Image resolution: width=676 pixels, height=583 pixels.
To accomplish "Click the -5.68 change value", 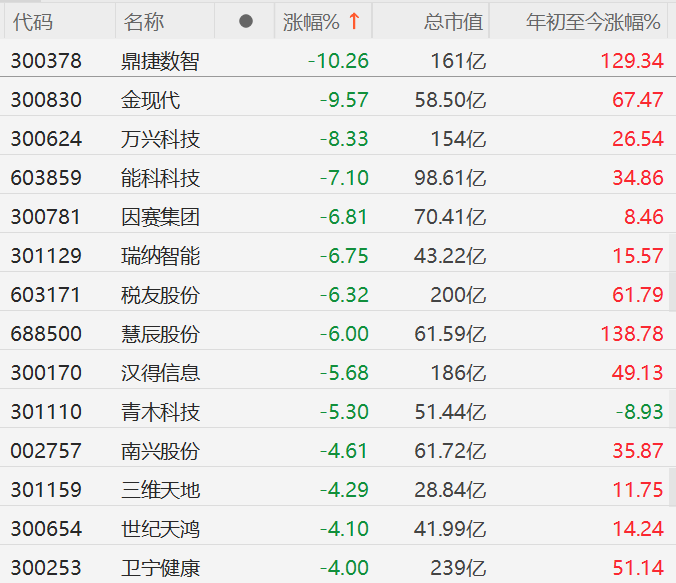I will (x=344, y=373).
